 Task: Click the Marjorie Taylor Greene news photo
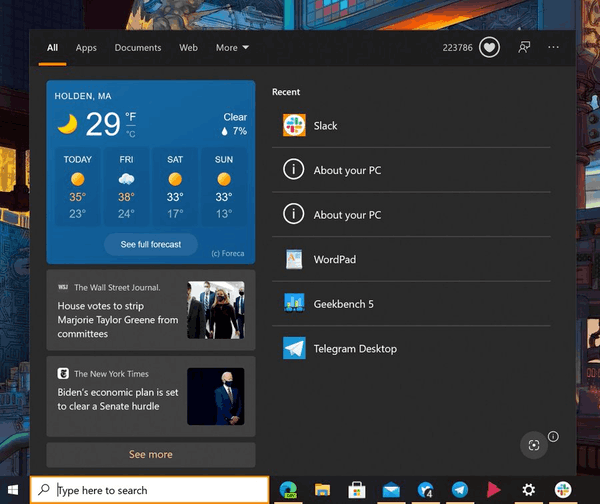(216, 310)
